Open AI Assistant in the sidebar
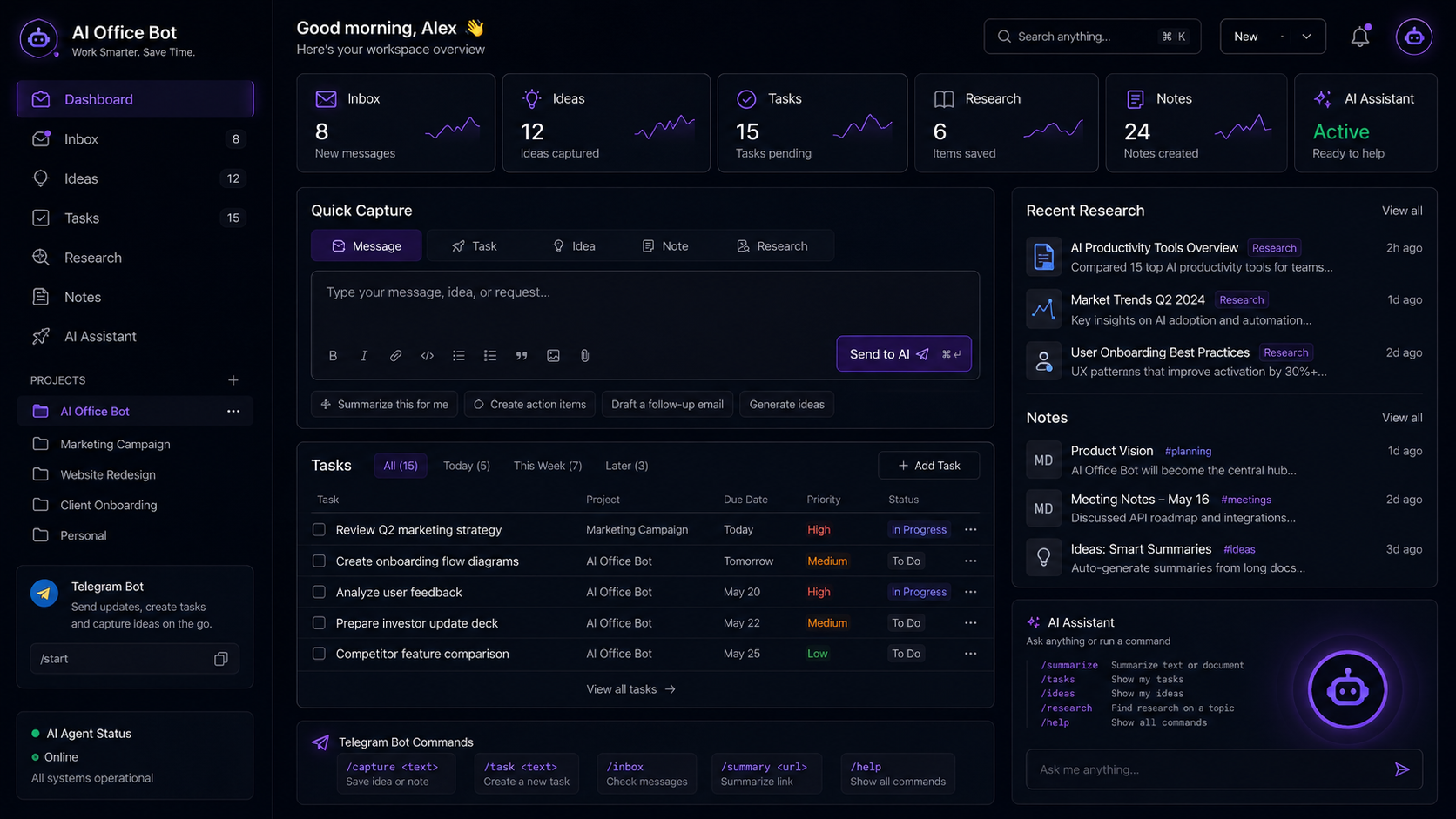The width and height of the screenshot is (1456, 819). click(x=135, y=336)
